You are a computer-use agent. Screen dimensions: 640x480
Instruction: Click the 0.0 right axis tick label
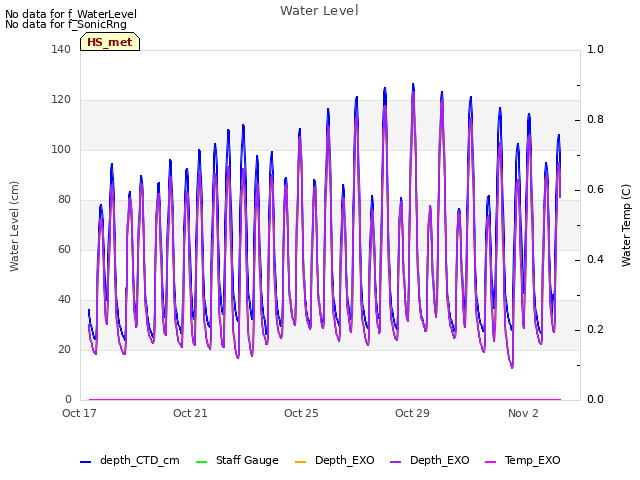tap(595, 399)
